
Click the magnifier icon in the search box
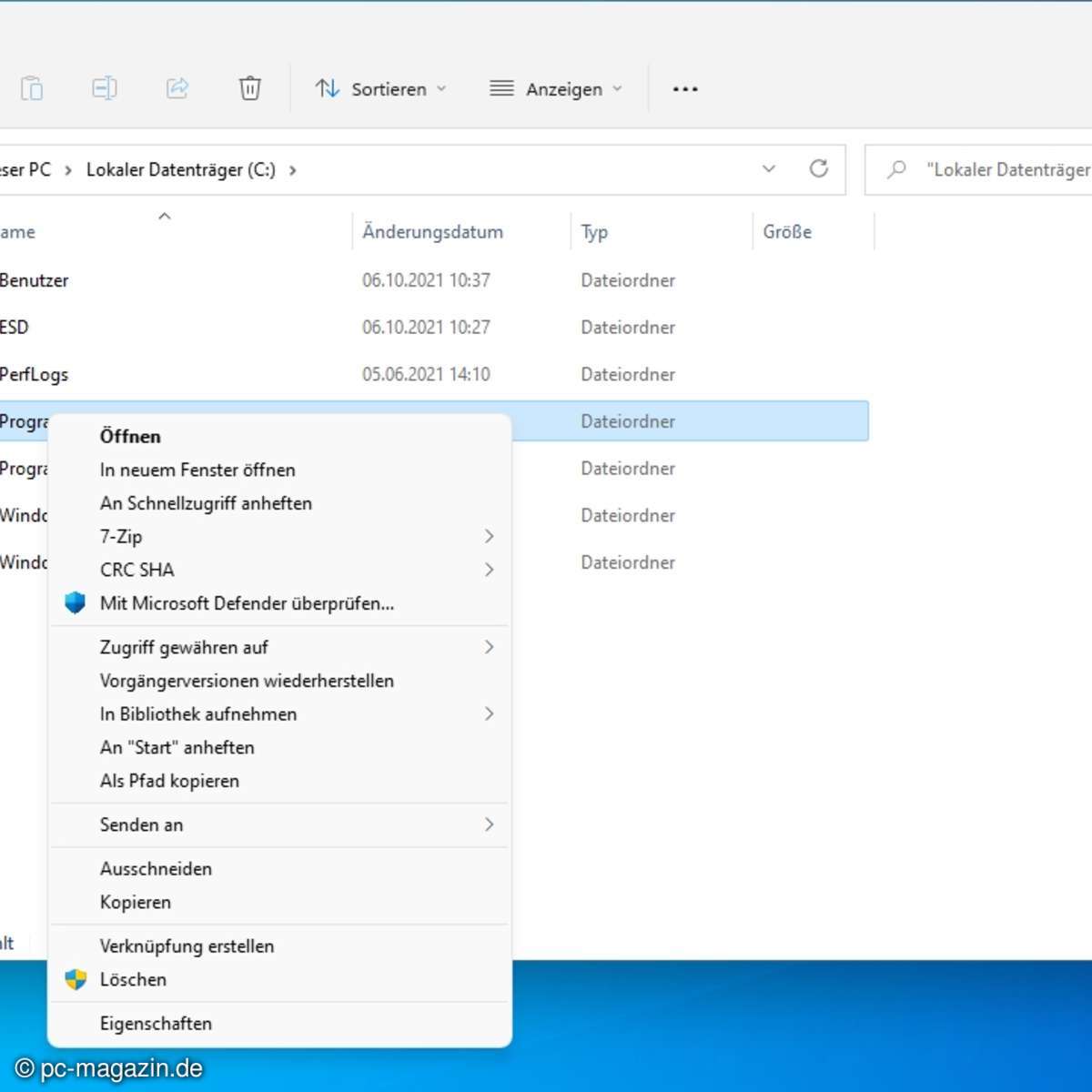(896, 169)
